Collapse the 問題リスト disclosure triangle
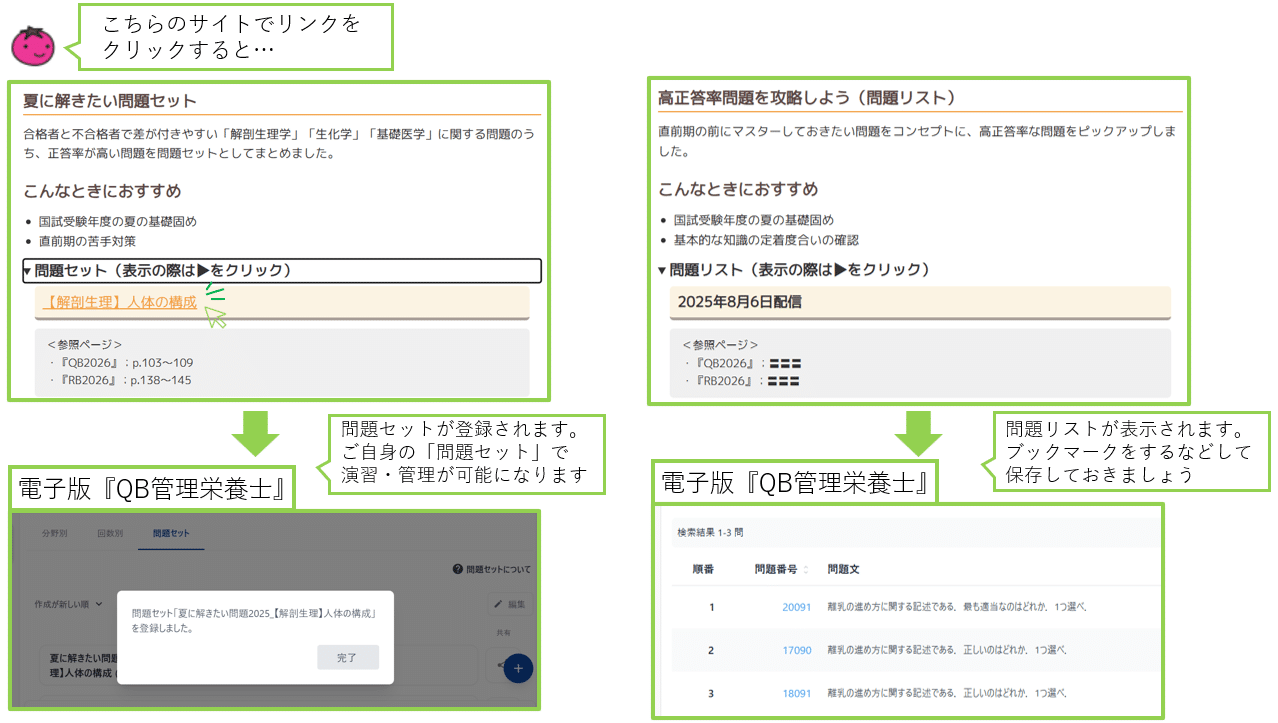The width and height of the screenshot is (1278, 723). point(662,270)
